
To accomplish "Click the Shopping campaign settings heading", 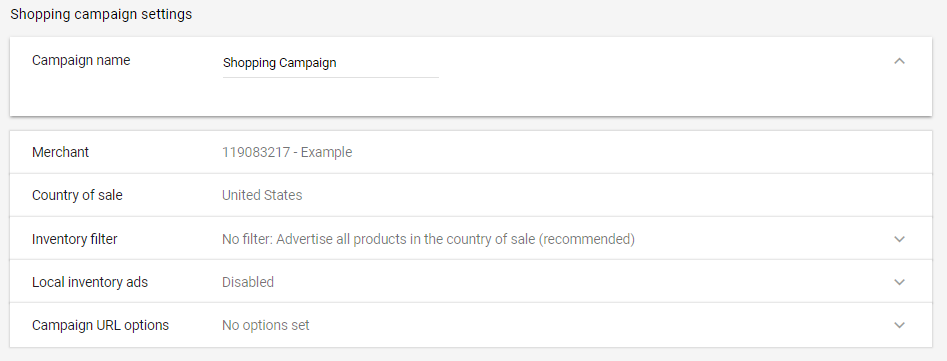I will coord(101,14).
